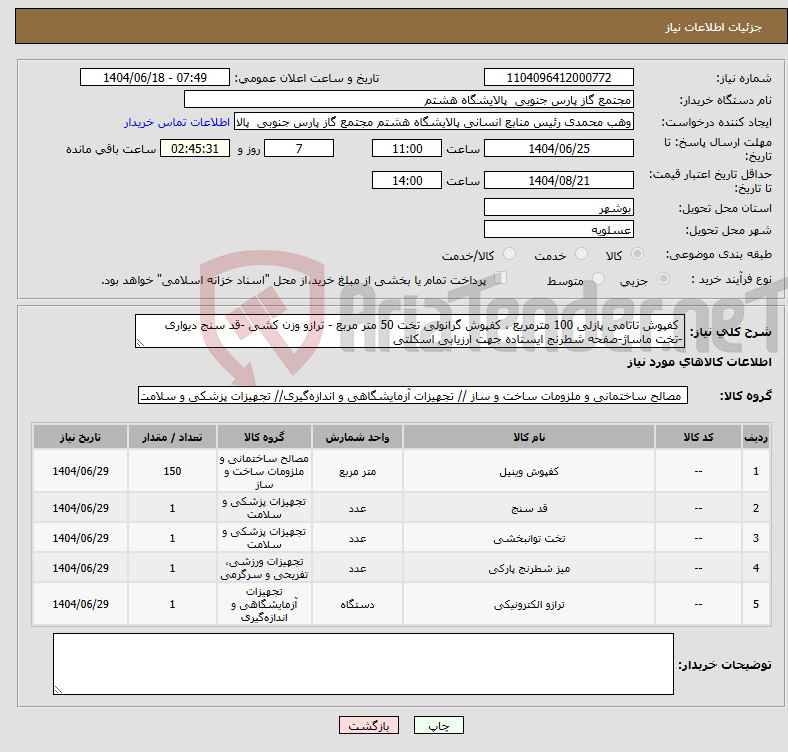Viewport: 788px width, 752px height.
Task: Click the مصالح ساختمانی group cell in row 1
Action: point(264,471)
